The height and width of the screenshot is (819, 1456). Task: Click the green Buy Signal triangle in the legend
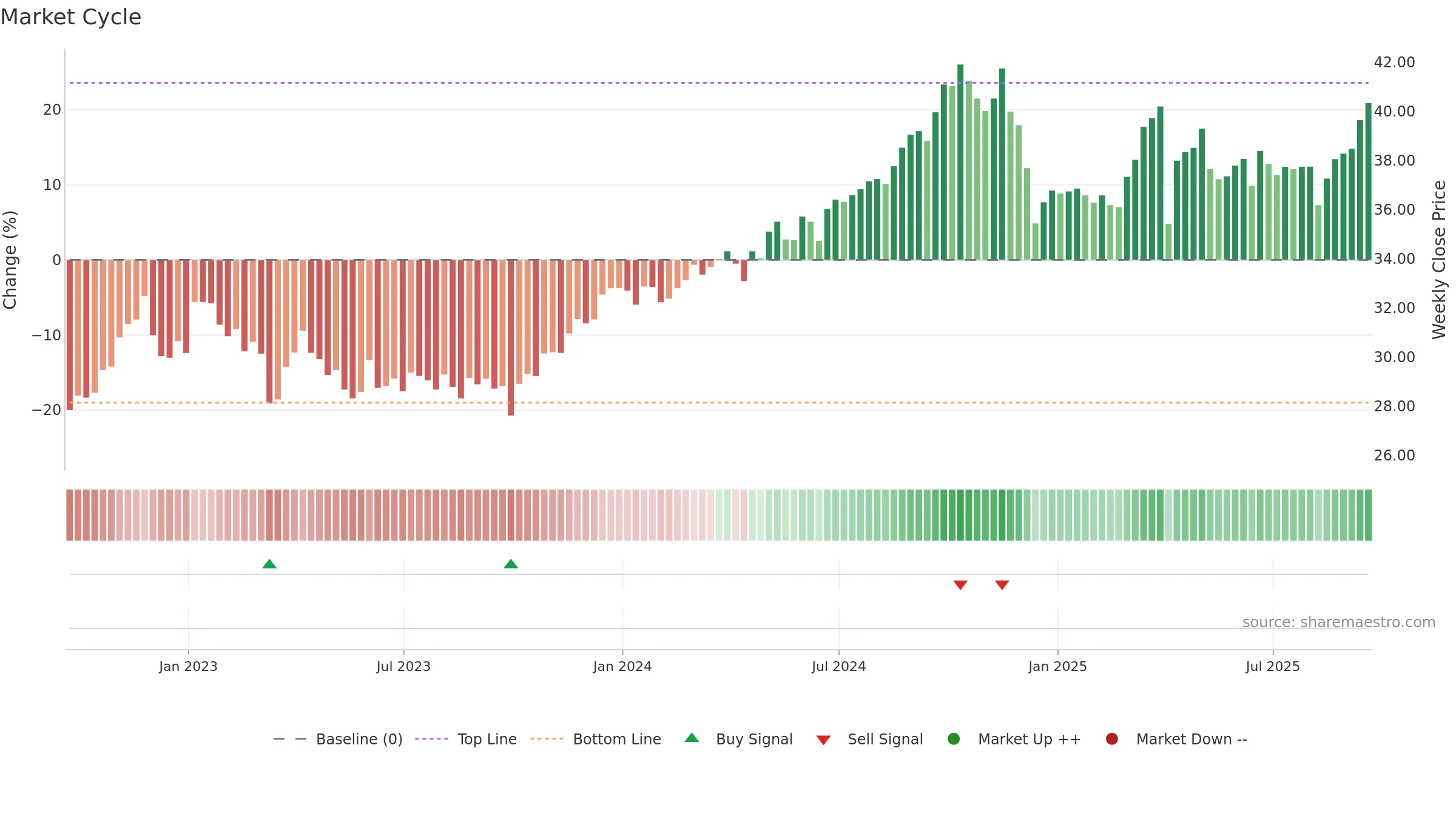[x=692, y=738]
